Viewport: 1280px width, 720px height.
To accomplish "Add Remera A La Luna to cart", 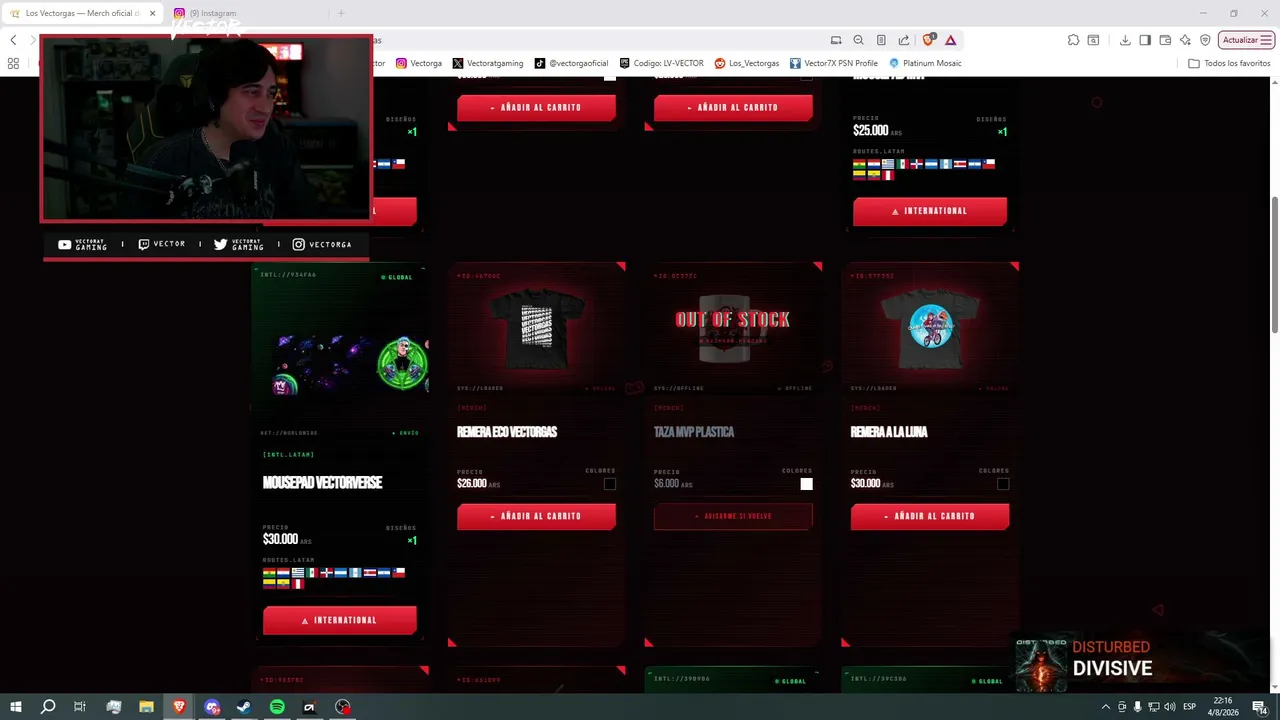I will click(x=930, y=516).
